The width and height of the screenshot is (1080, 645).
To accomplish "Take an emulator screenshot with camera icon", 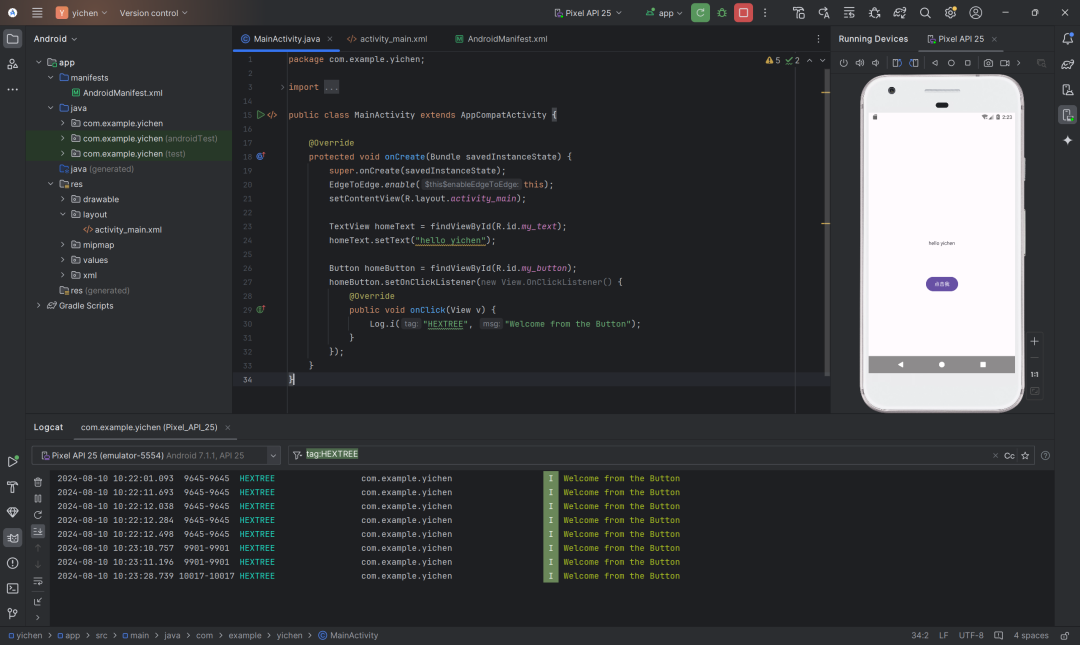I will point(988,63).
